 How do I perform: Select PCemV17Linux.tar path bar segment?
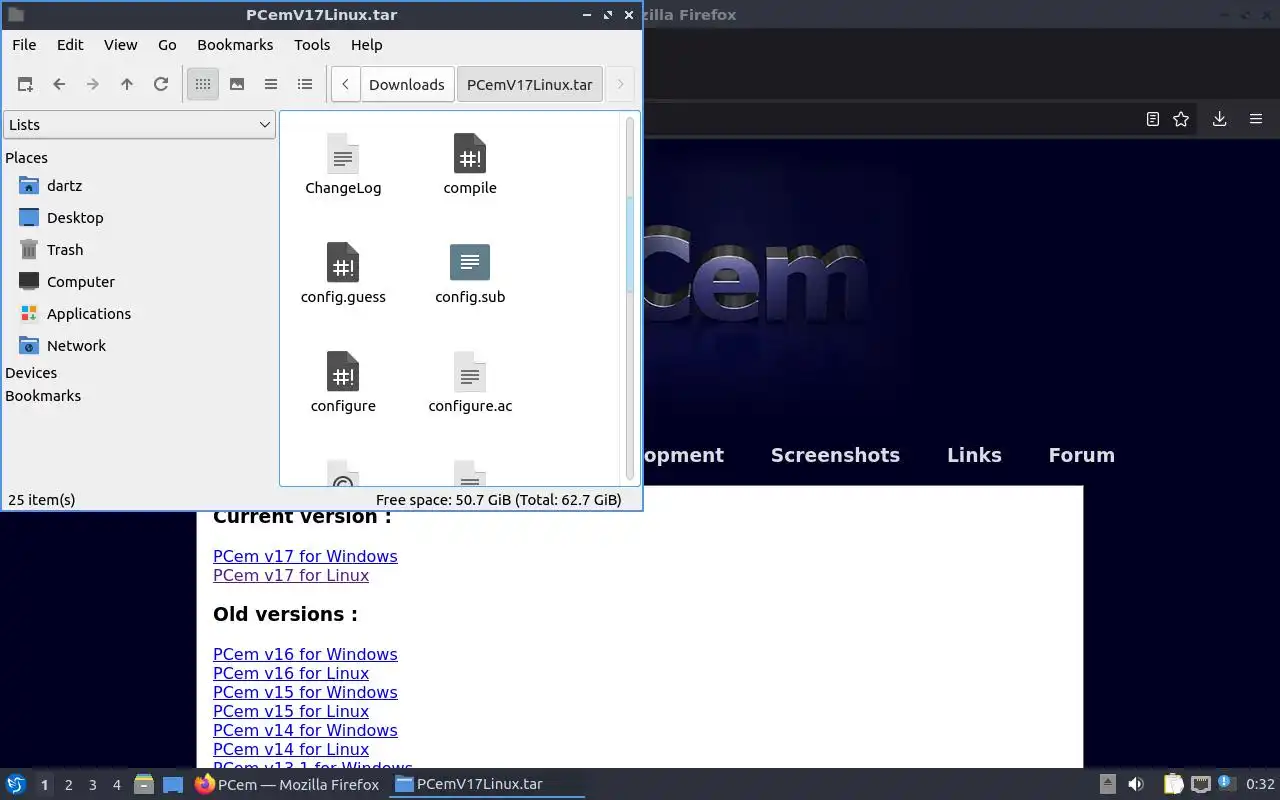pos(530,85)
